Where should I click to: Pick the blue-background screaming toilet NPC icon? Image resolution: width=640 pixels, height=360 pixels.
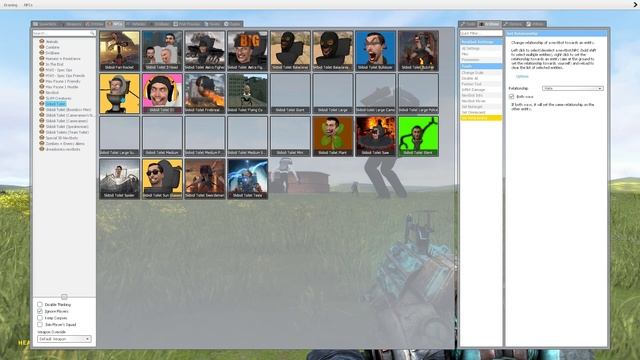375,51
